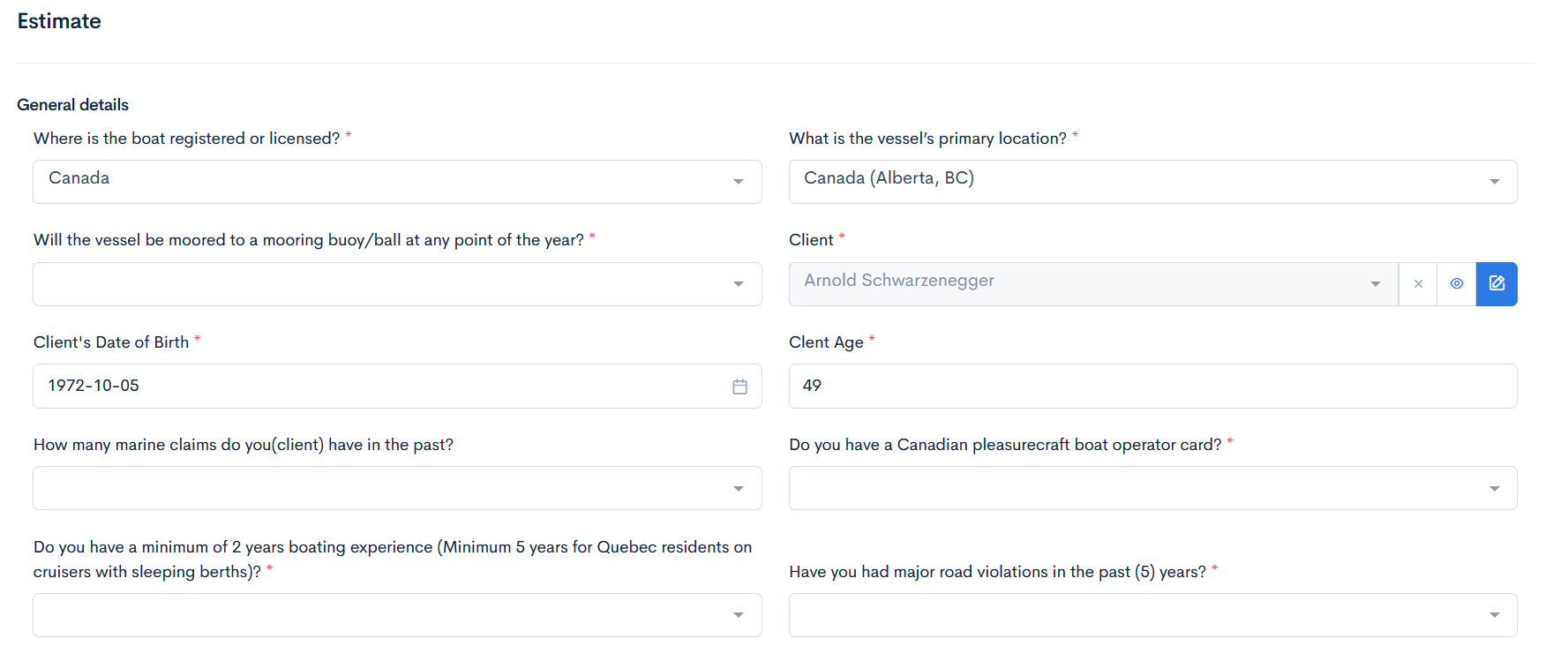Open the vessel's primary location dropdown
This screenshot has height=646, width=1568.
(x=1152, y=182)
